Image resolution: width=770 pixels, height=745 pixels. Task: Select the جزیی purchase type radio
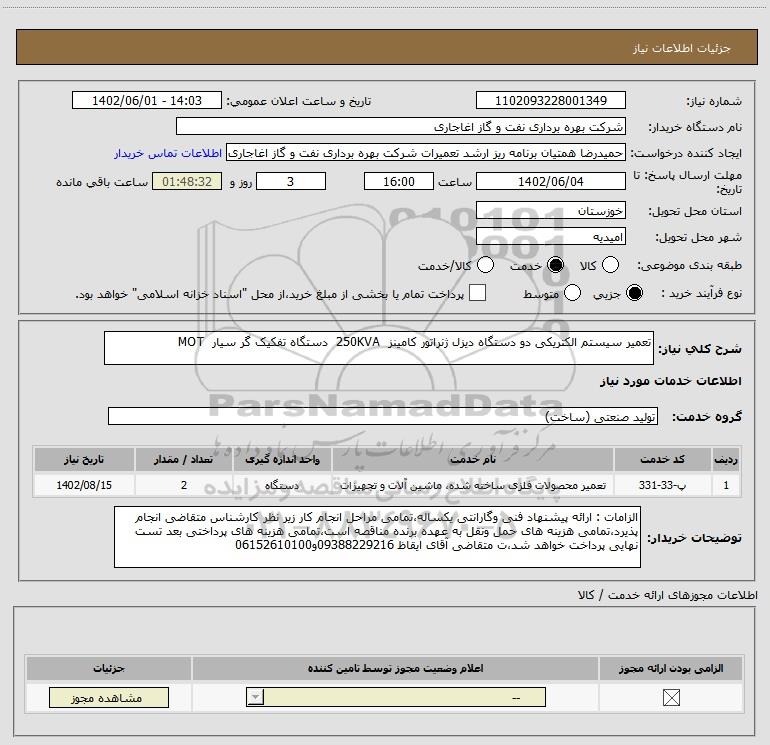coord(634,293)
